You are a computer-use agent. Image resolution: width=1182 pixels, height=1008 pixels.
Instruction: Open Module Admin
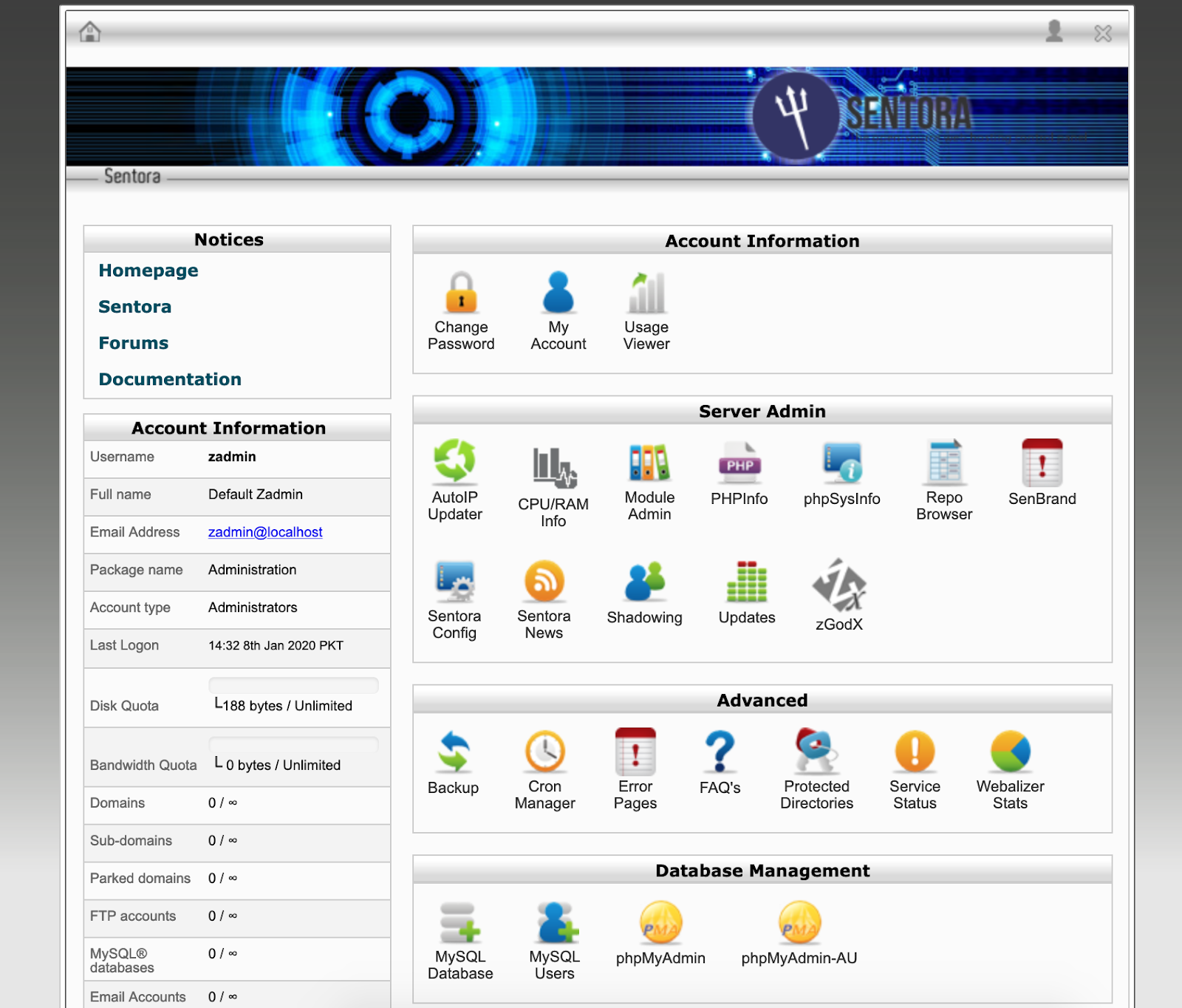(649, 481)
